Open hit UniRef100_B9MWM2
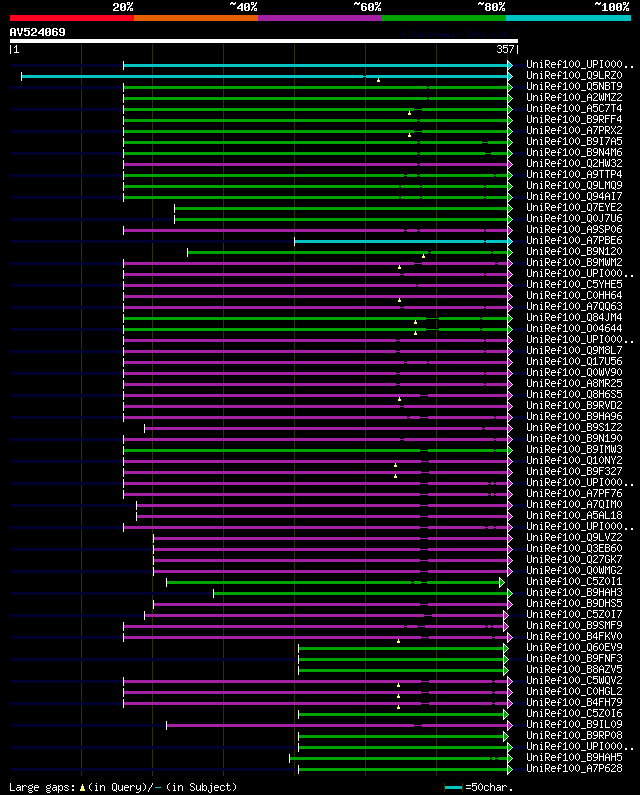 point(574,263)
